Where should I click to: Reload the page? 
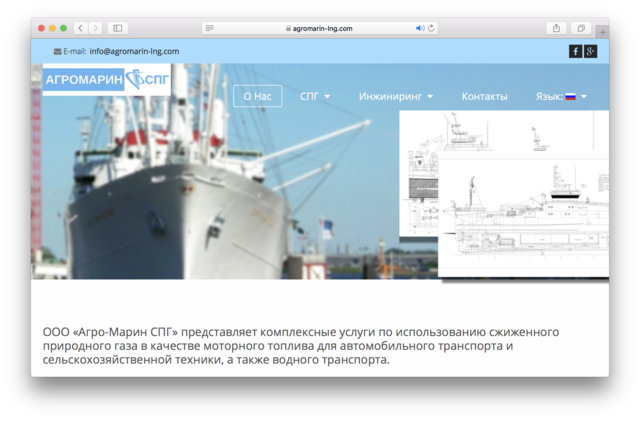pos(431,28)
